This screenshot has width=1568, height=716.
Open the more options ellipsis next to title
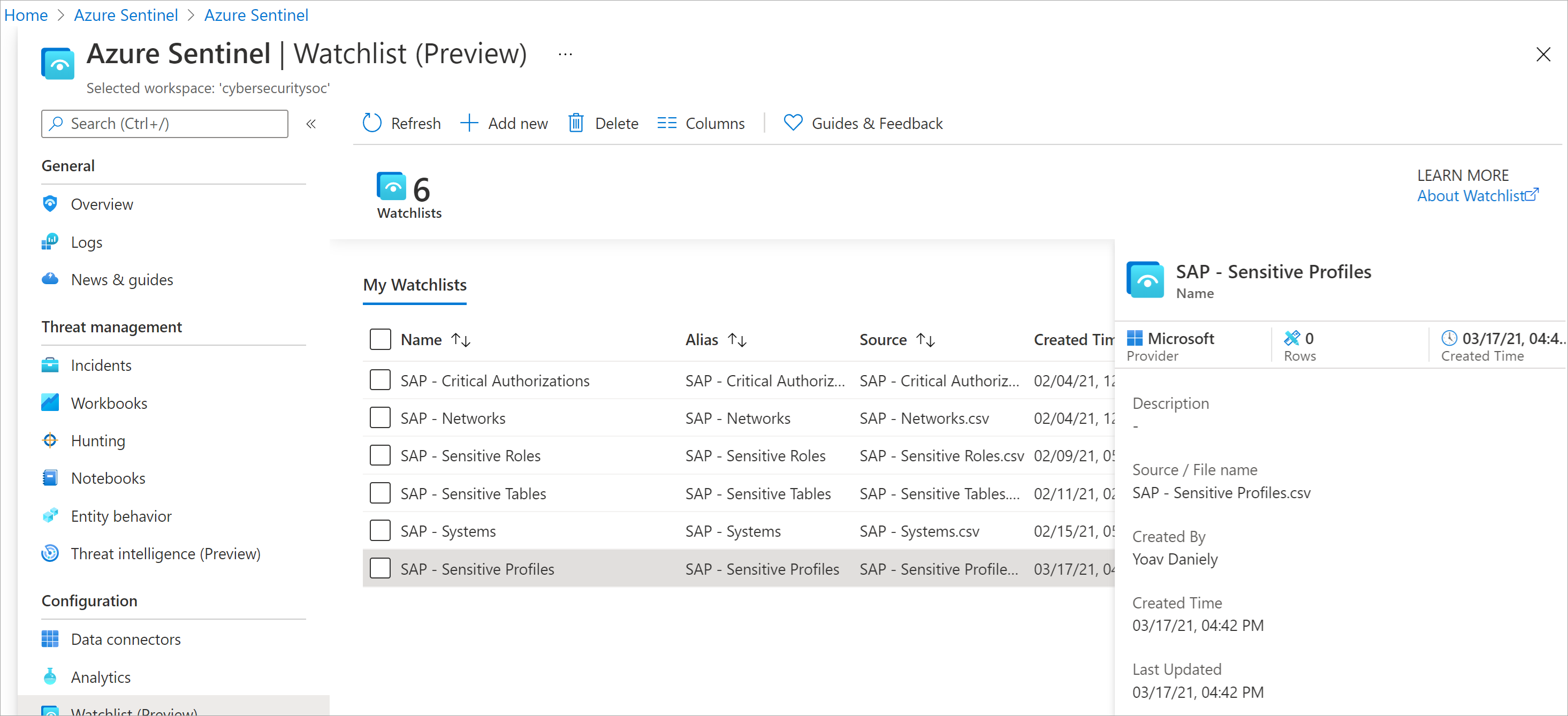[x=566, y=54]
